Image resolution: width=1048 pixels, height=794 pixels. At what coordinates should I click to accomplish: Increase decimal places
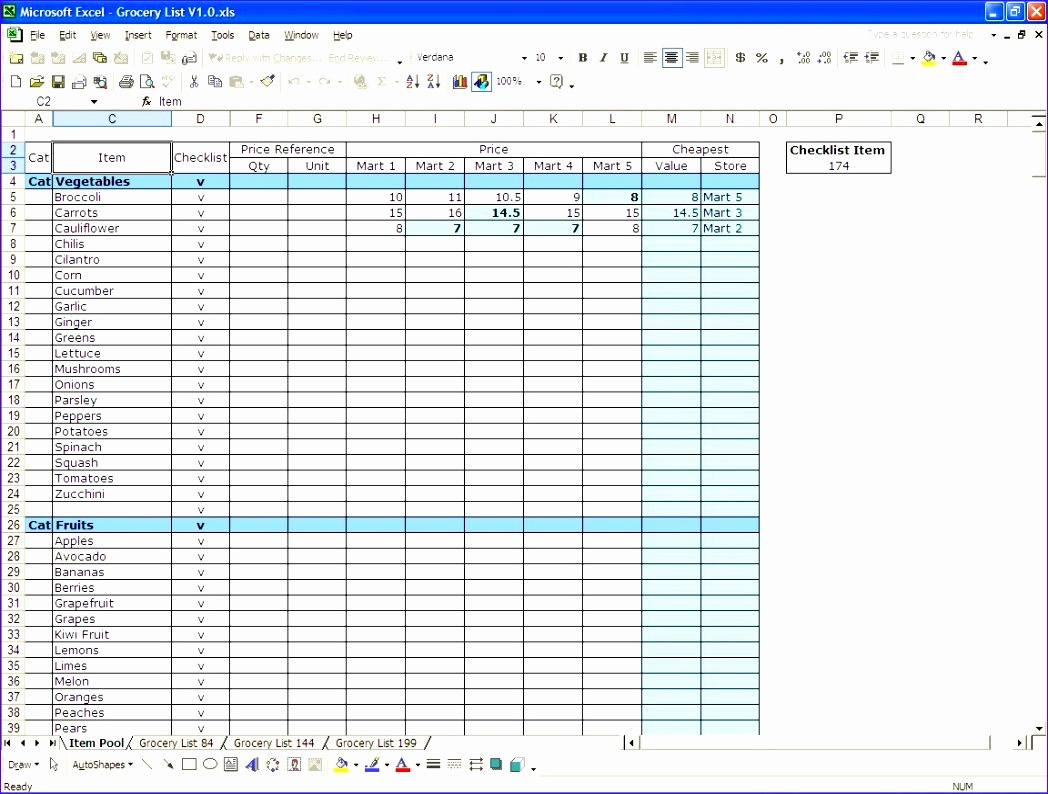804,58
